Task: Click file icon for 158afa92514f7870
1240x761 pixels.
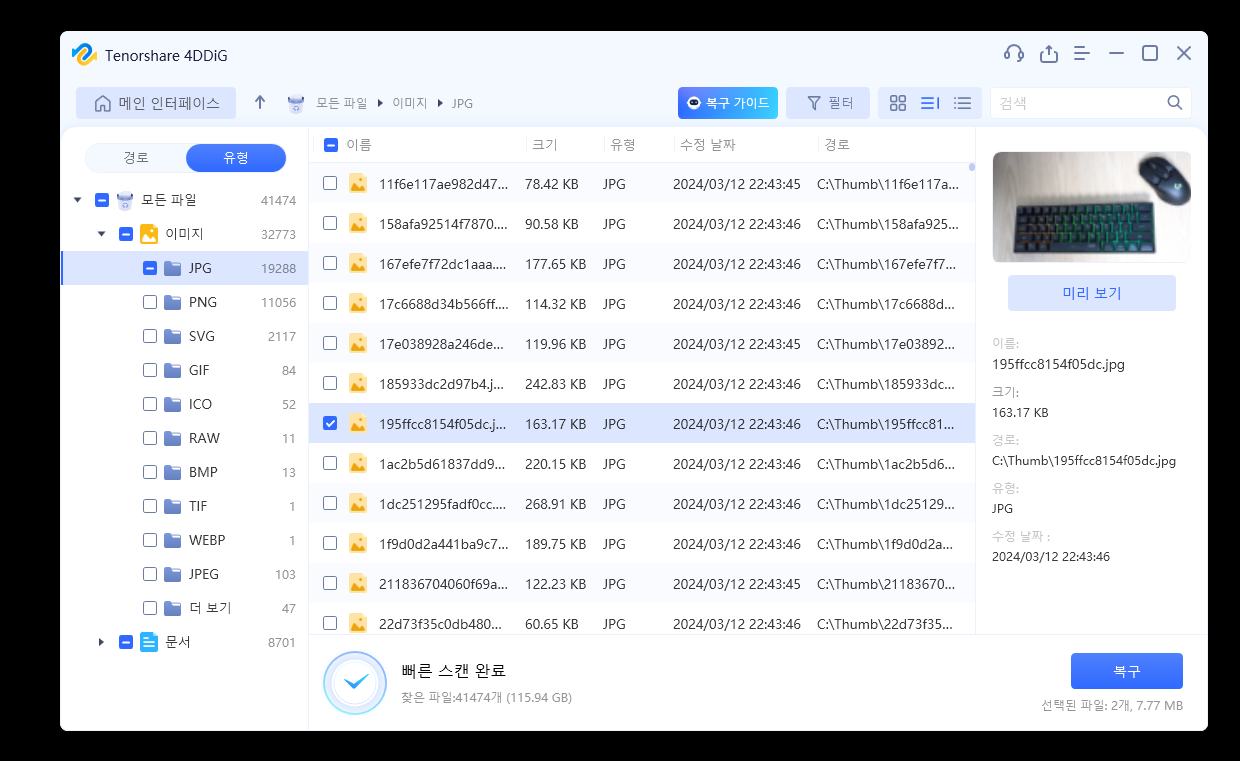Action: (x=358, y=223)
